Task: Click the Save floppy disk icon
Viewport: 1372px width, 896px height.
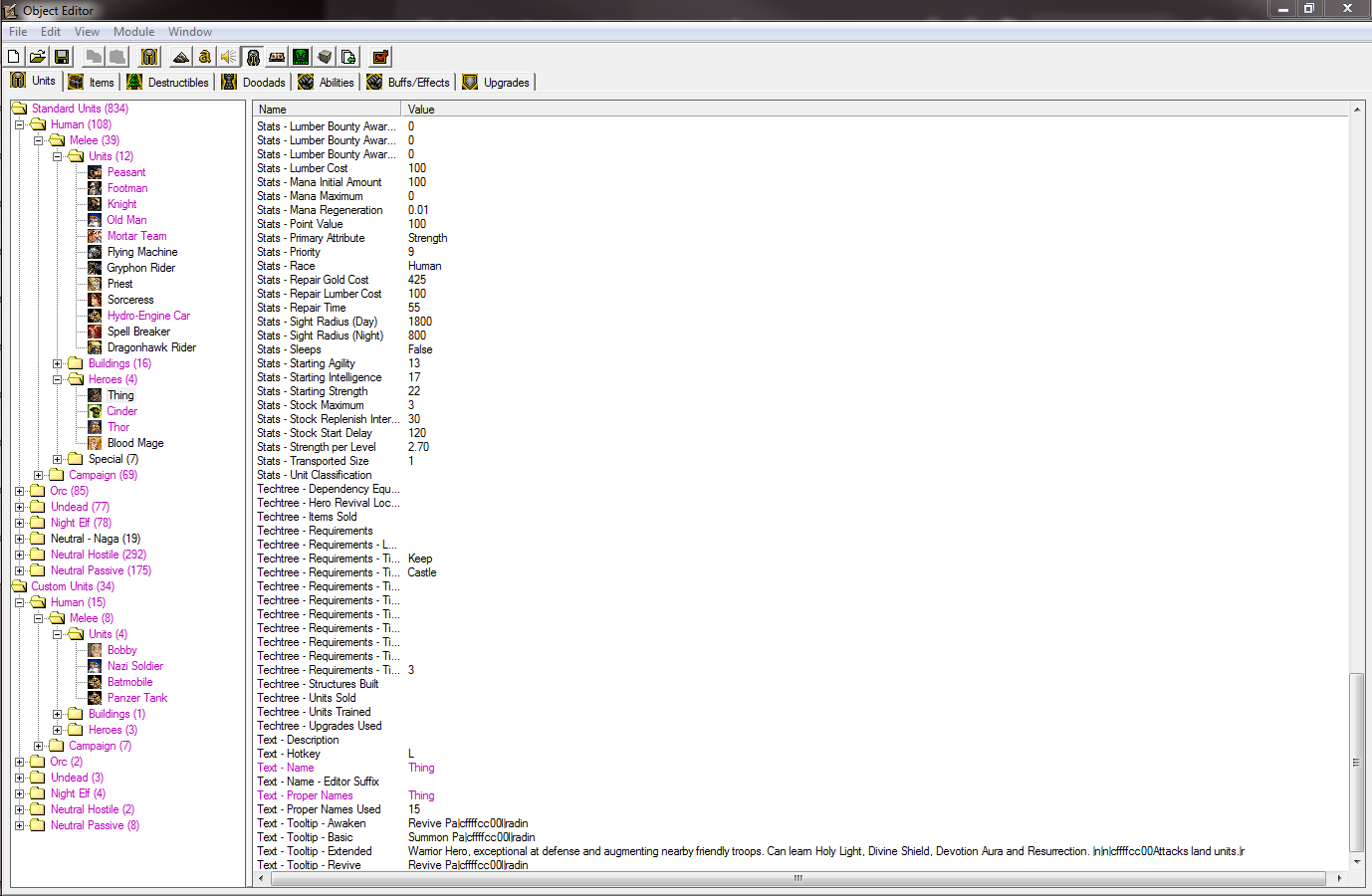Action: 62,57
